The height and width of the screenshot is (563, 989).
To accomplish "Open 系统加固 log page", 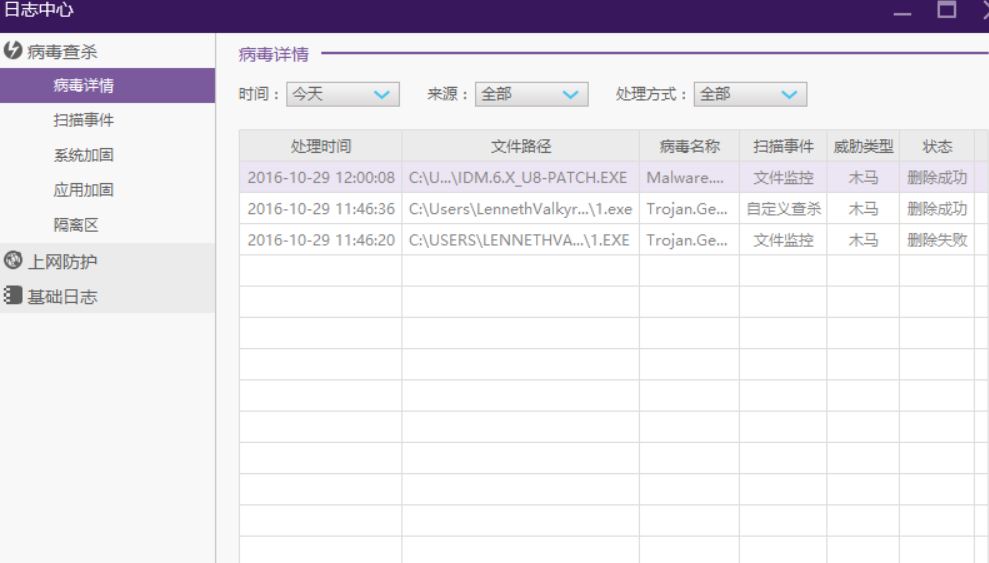I will pos(84,154).
